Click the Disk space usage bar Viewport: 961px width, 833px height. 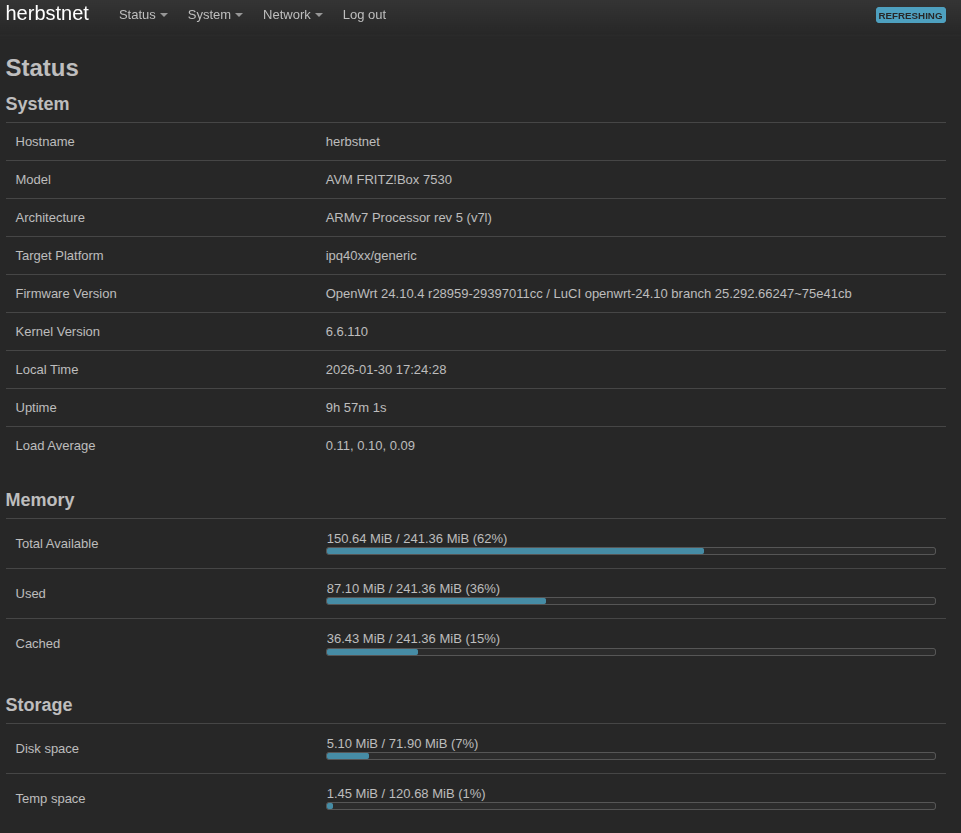(630, 756)
